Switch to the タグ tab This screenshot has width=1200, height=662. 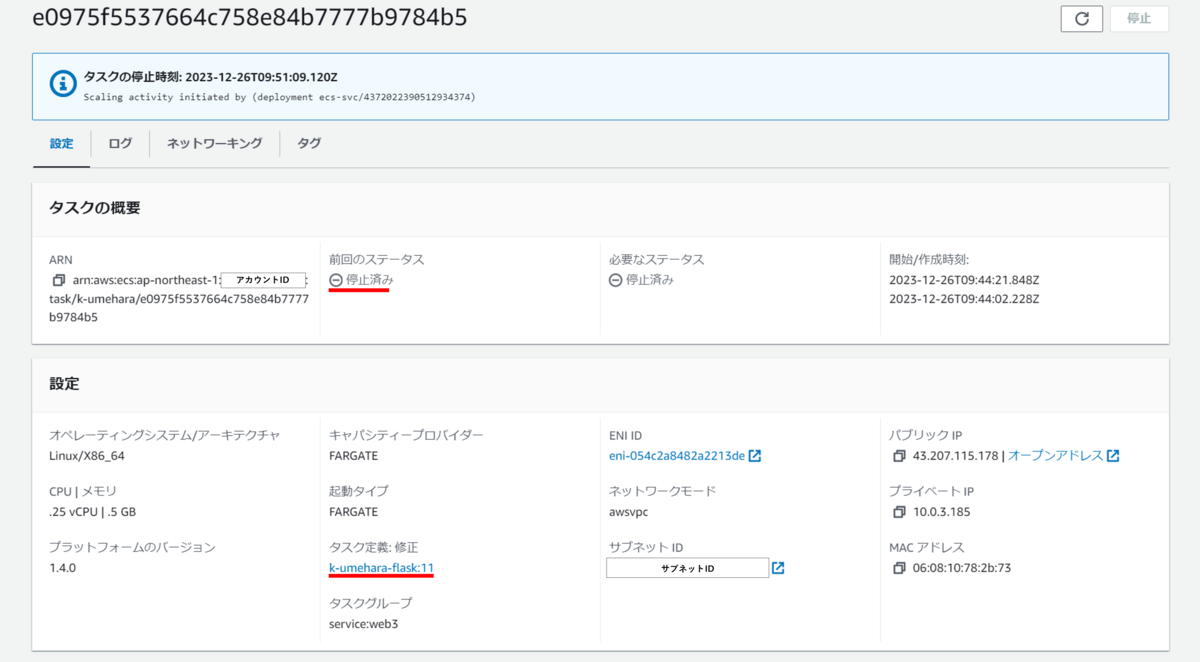(x=308, y=143)
